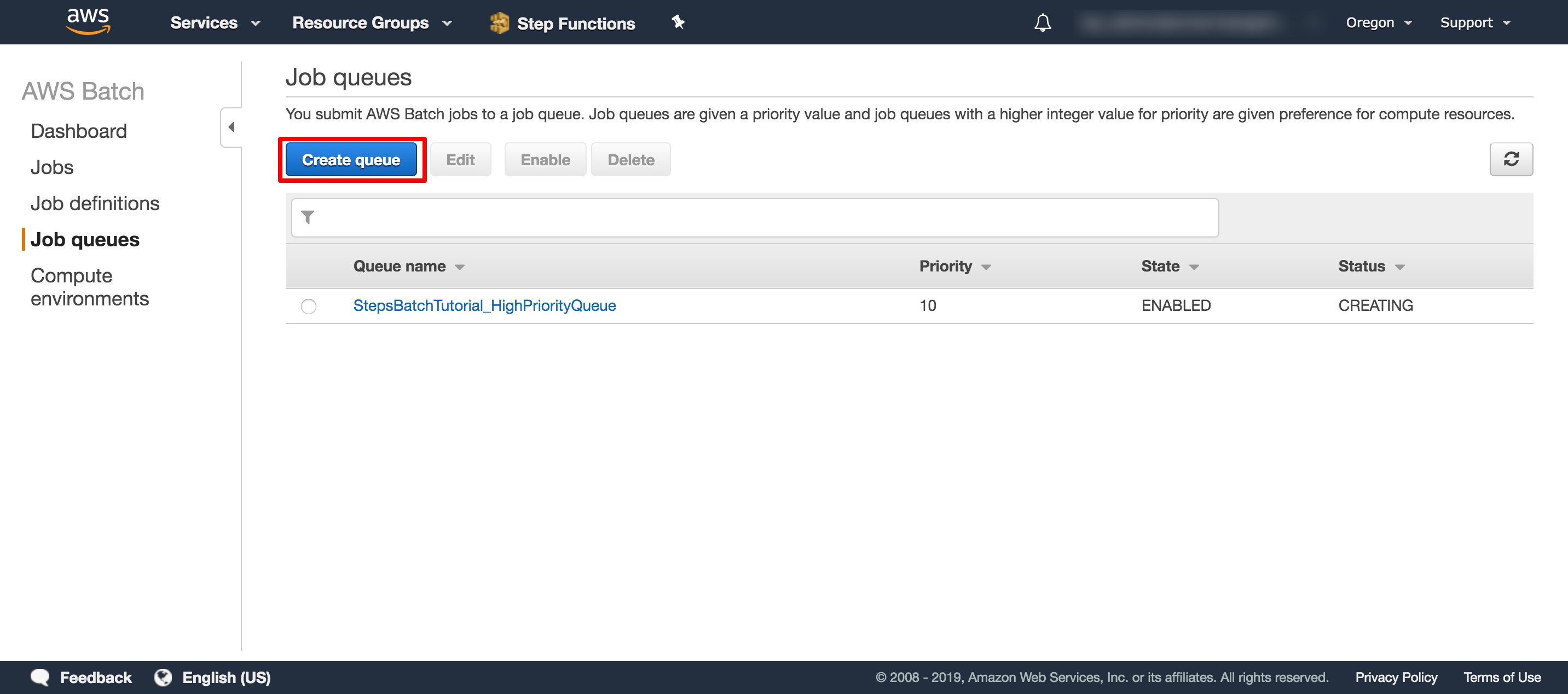Click the ENABLED state cell
1568x694 pixels.
[1176, 305]
